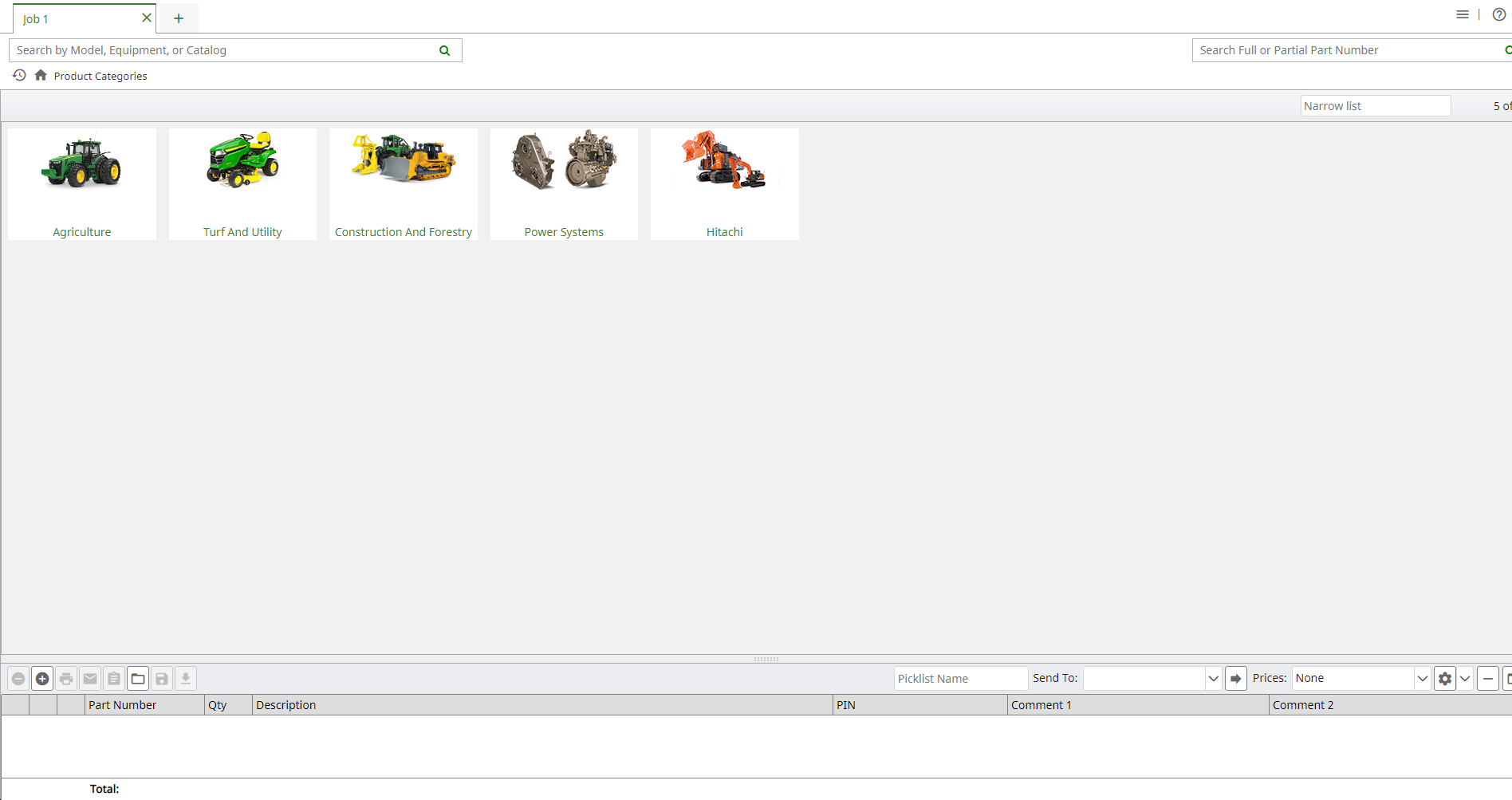Add a row to the picklist
This screenshot has width=1512, height=800.
[42, 678]
